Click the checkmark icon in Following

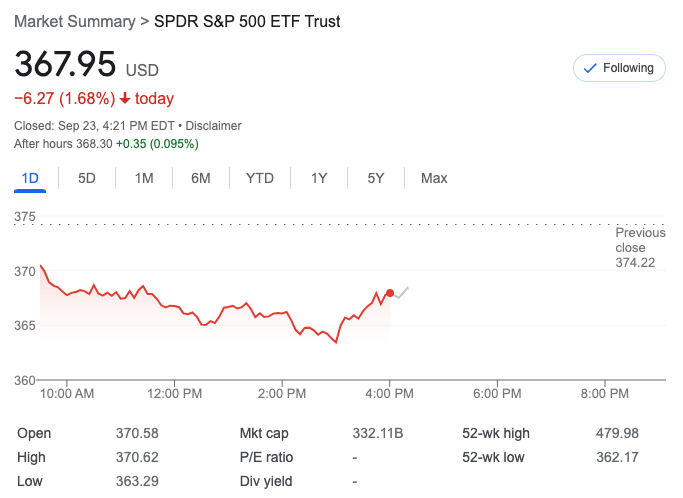590,68
